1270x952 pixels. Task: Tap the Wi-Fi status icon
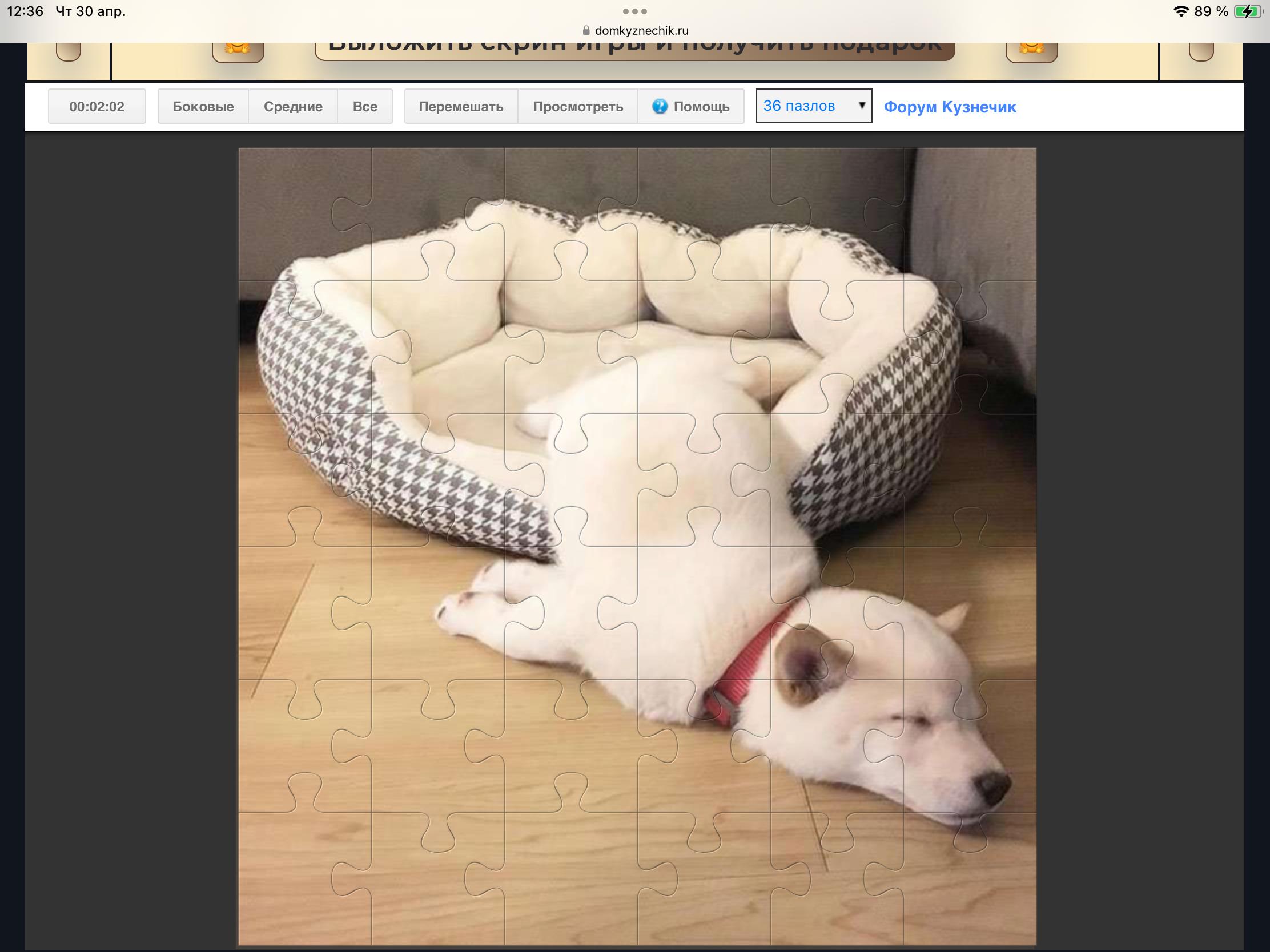(x=1180, y=11)
